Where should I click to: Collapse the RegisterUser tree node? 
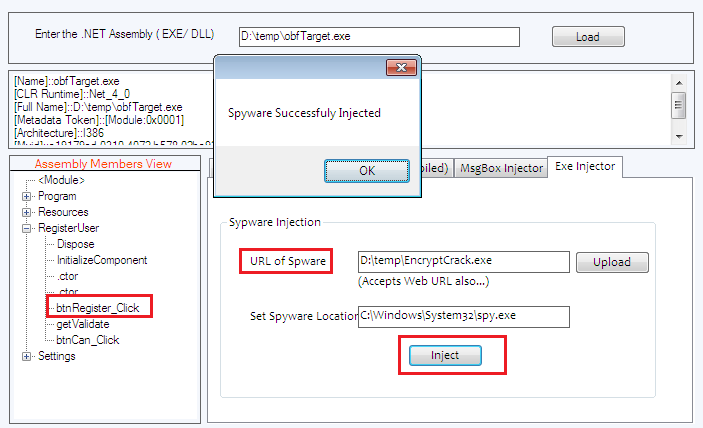click(x=27, y=228)
